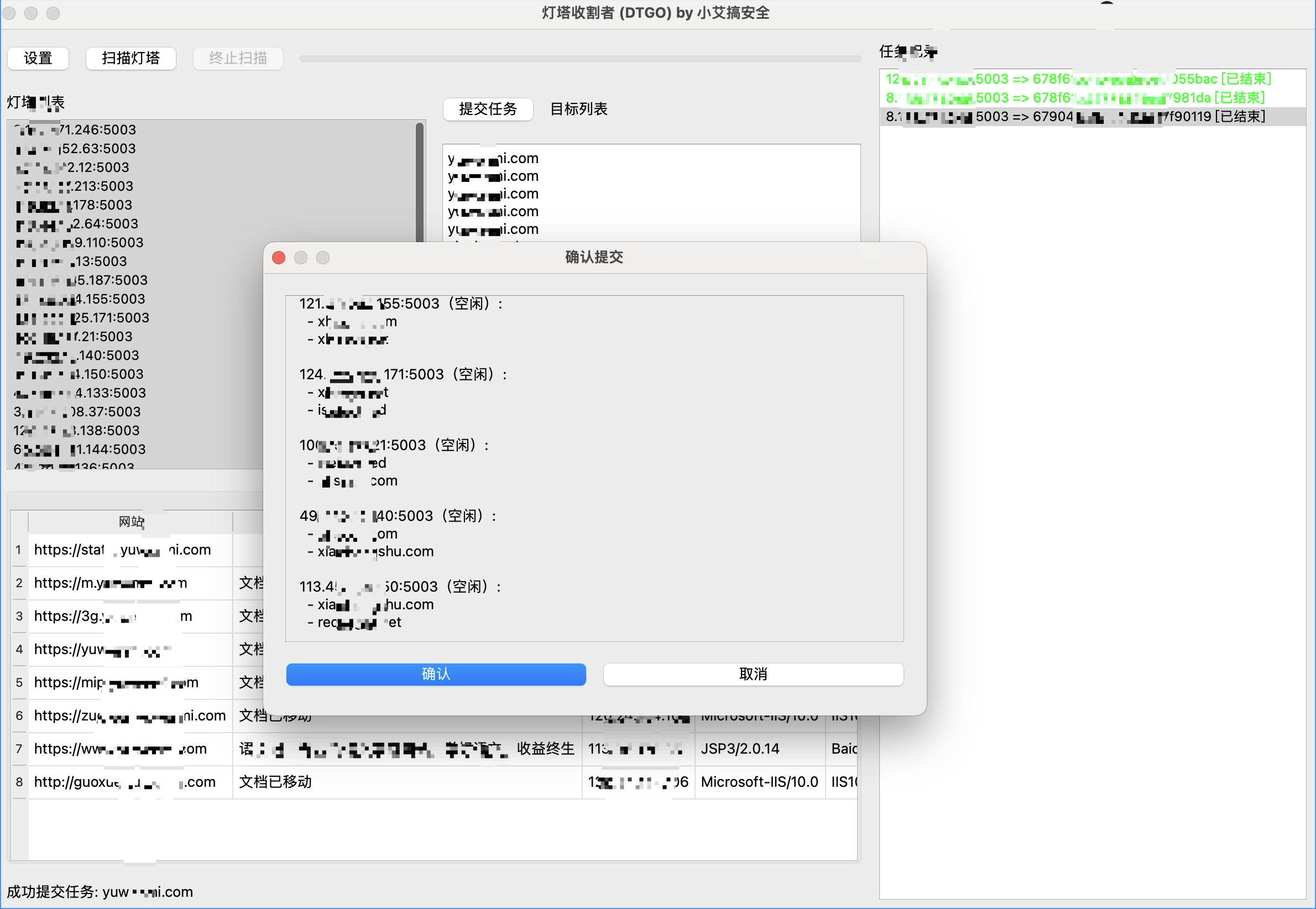Select row 7 with JSP3/2.0.14 server
The height and width of the screenshot is (909, 1316).
pyautogui.click(x=739, y=749)
